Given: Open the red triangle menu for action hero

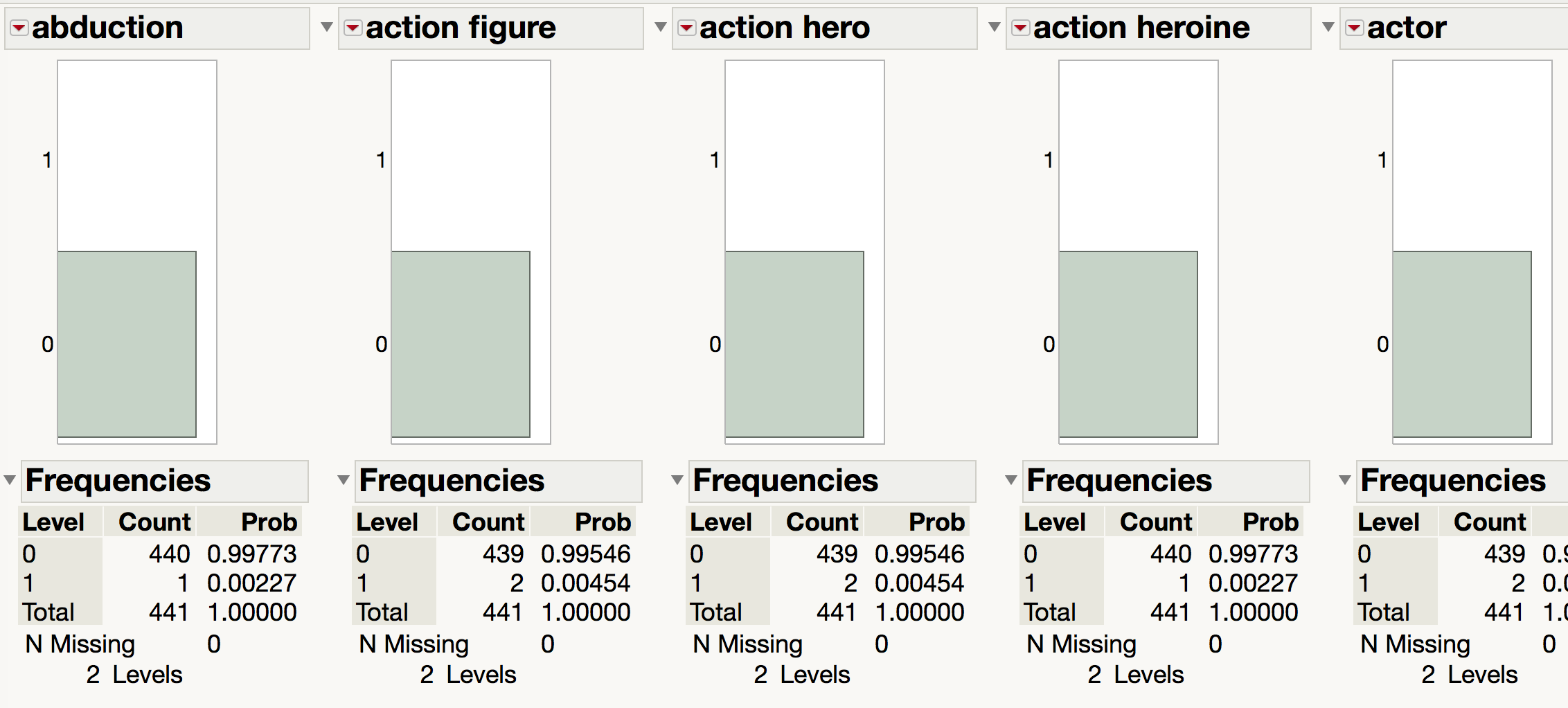Looking at the screenshot, I should click(x=686, y=28).
